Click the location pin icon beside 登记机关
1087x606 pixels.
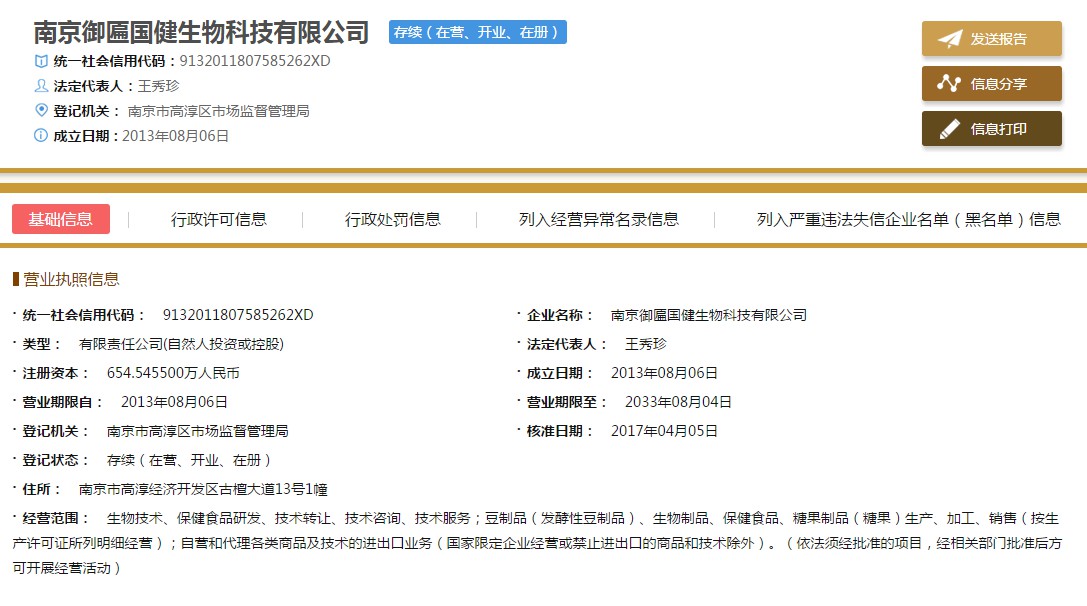click(41, 110)
